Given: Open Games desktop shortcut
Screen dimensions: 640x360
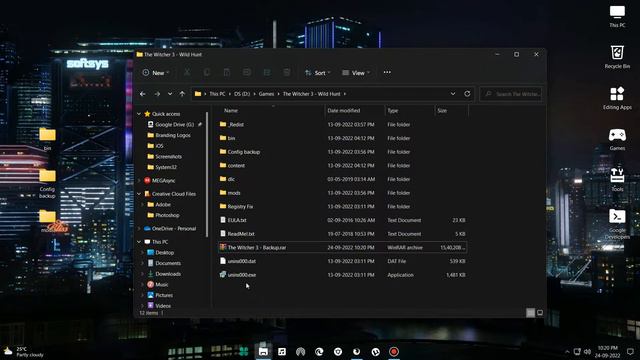Looking at the screenshot, I should 617,139.
